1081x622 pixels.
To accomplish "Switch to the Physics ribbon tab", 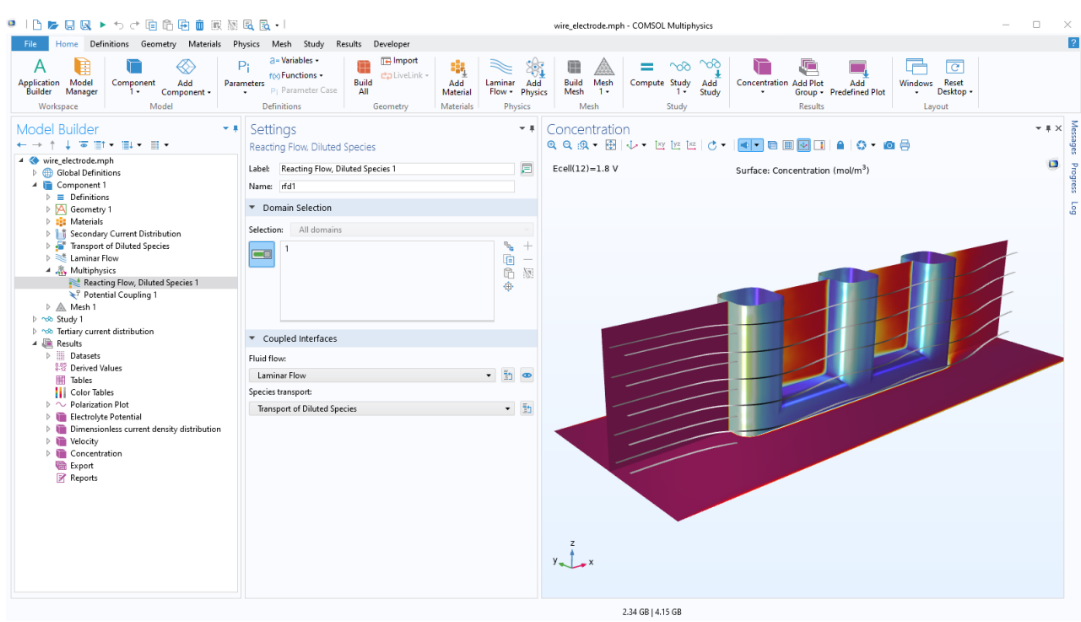I will click(246, 43).
